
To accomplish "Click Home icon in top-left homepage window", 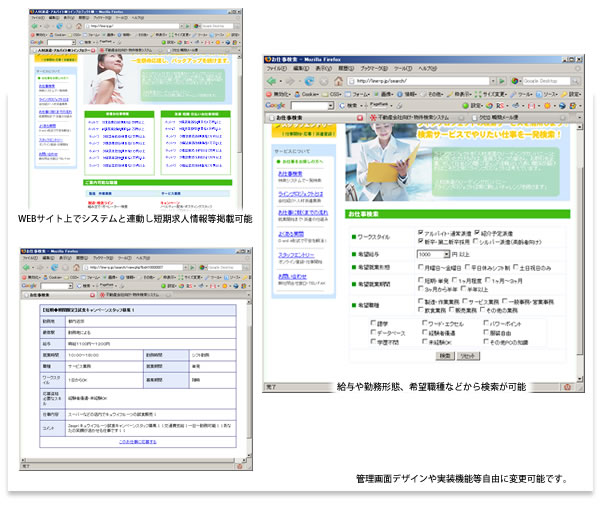I will click(x=79, y=26).
